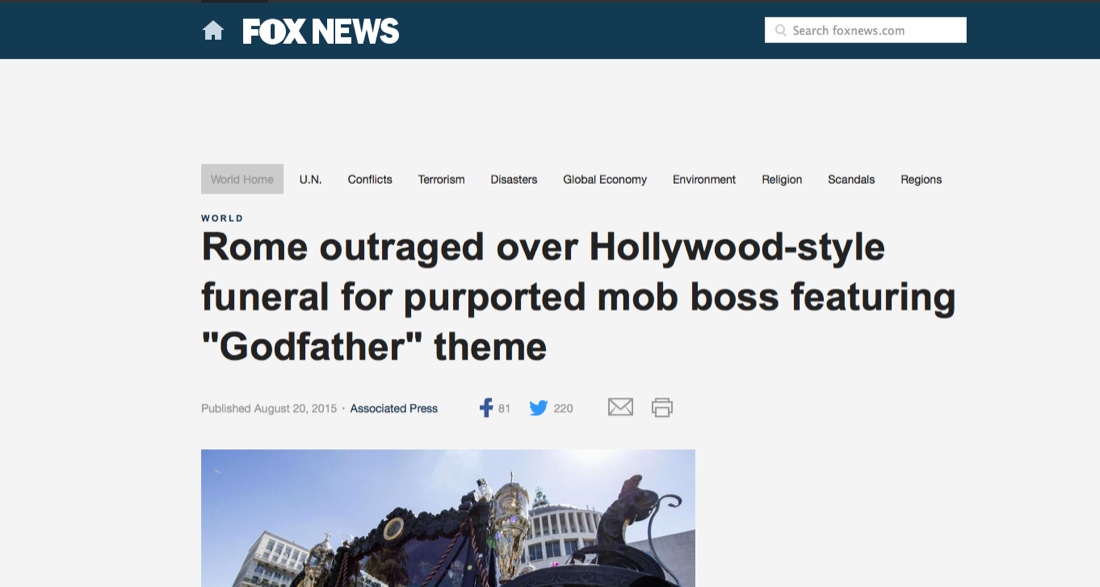Go to the Fox News home icon
The width and height of the screenshot is (1100, 587).
tap(213, 31)
